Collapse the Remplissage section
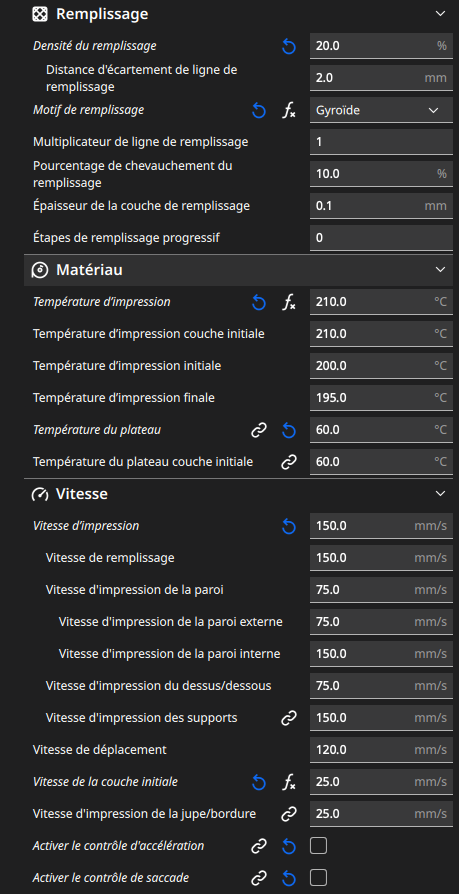 440,14
